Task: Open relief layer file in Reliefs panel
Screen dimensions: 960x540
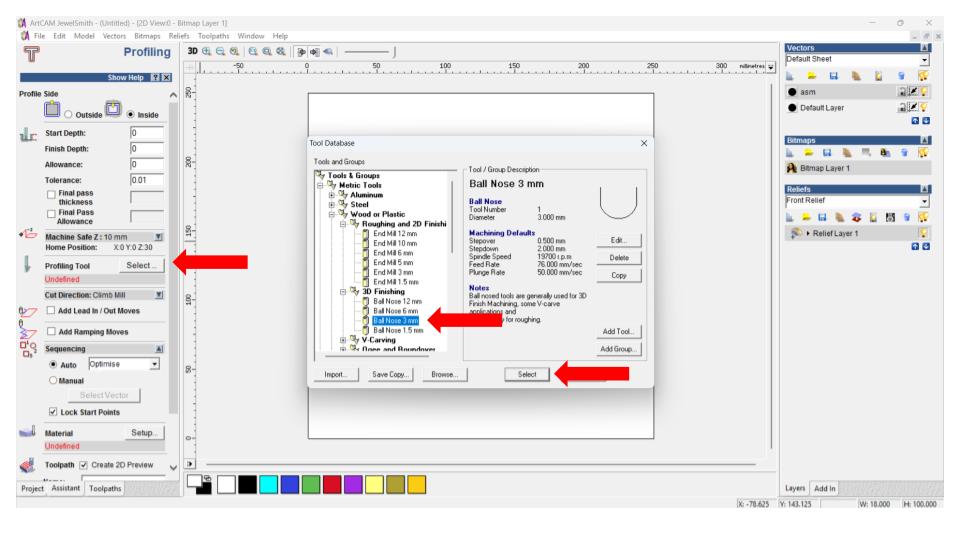Action: click(x=806, y=217)
